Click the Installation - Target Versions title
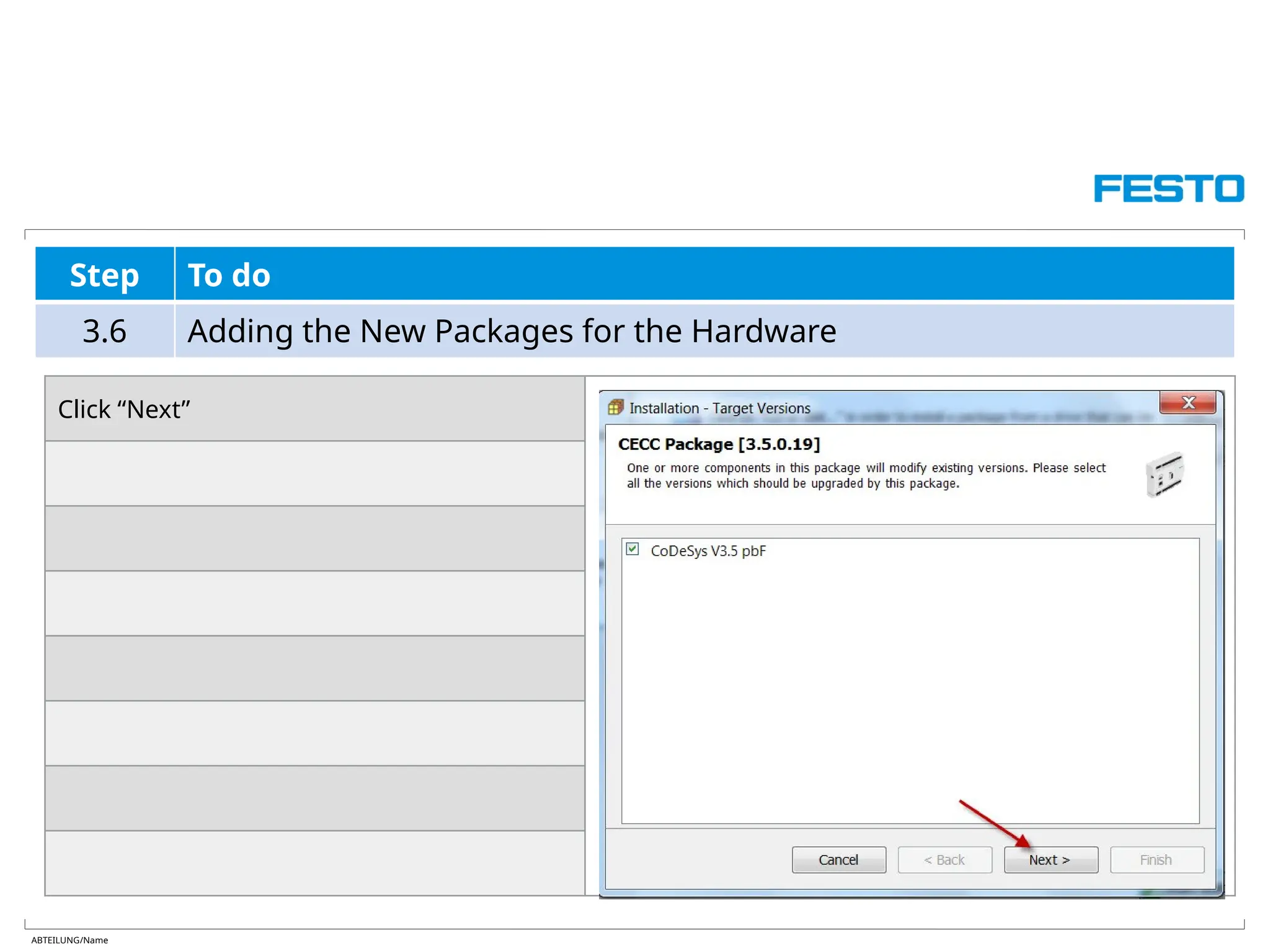1270x952 pixels. click(x=719, y=408)
